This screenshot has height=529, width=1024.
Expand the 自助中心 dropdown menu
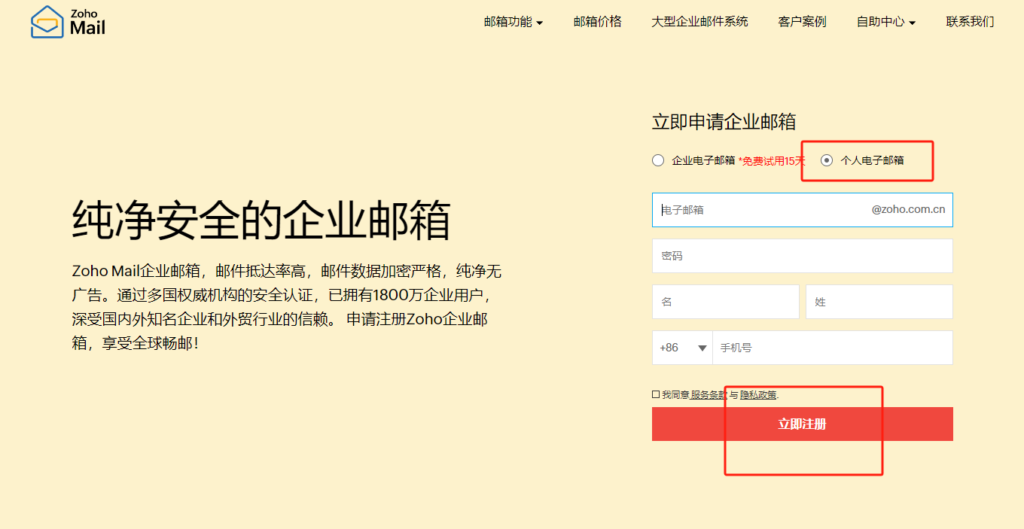click(886, 22)
